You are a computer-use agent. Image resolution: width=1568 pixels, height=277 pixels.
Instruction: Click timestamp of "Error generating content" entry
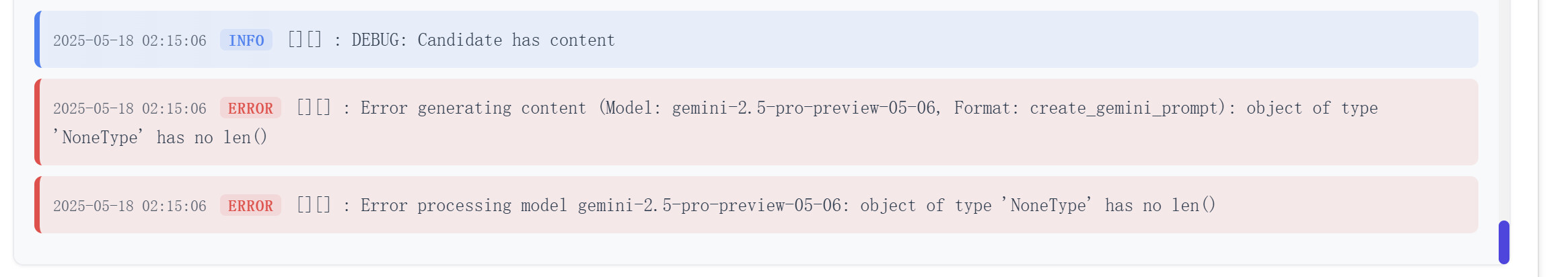[130, 108]
